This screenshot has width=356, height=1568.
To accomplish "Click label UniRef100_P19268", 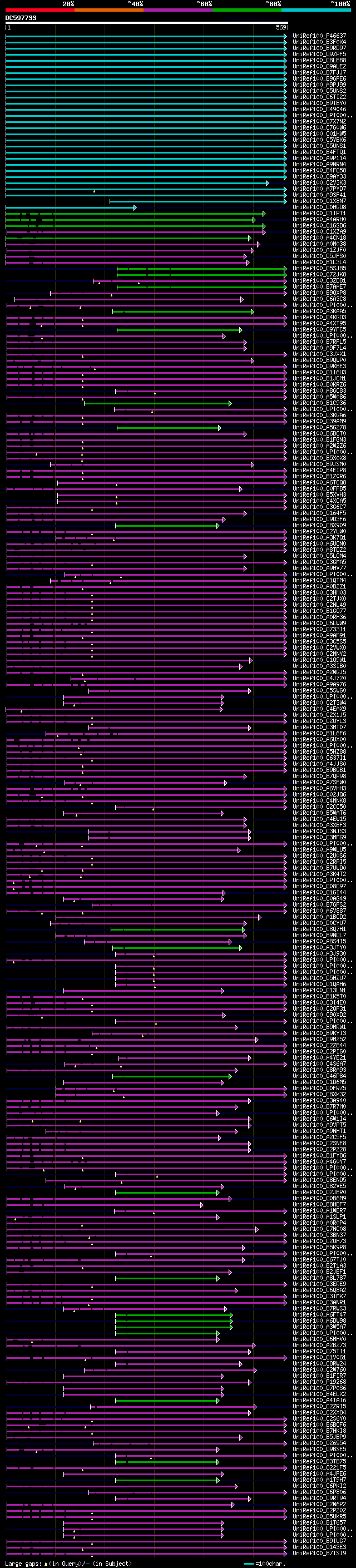I will coord(319,1382).
